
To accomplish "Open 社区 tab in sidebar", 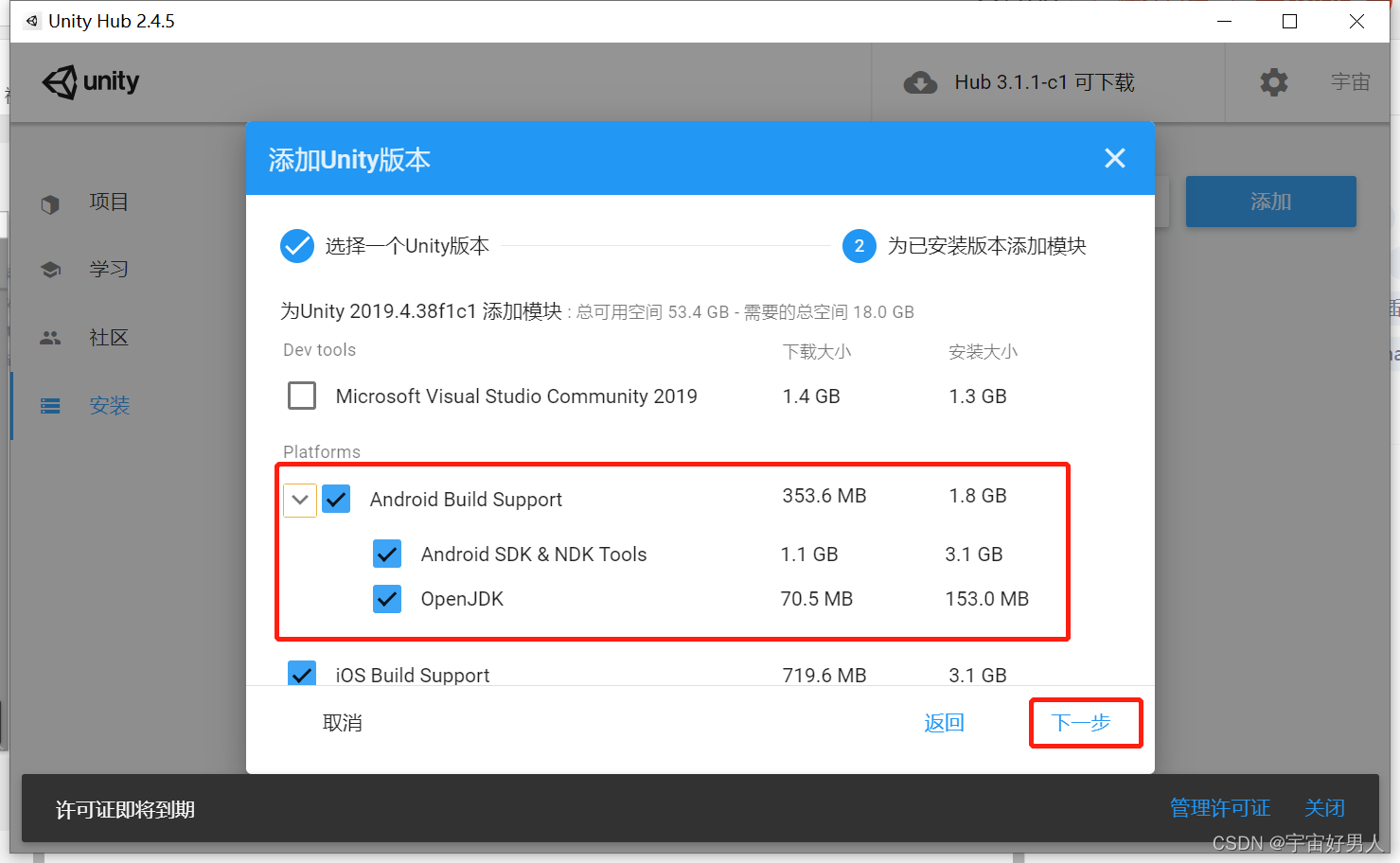I will 109,337.
